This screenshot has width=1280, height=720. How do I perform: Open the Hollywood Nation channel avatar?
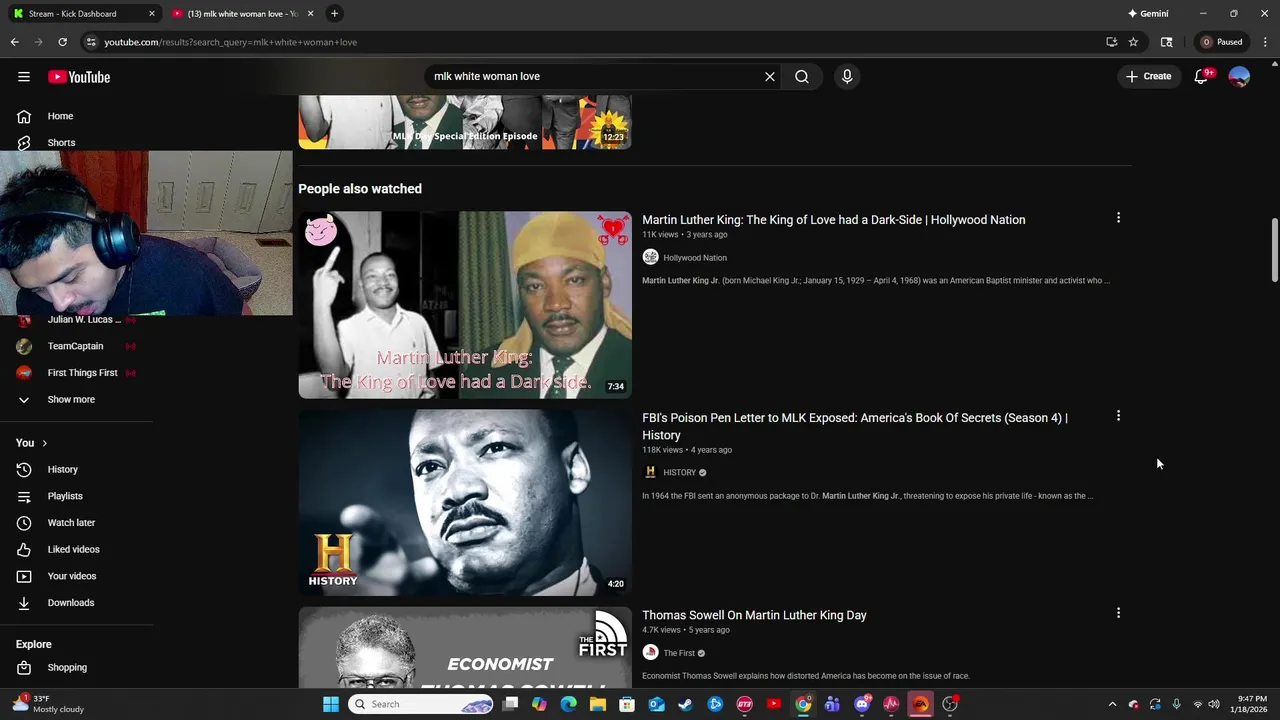click(650, 257)
